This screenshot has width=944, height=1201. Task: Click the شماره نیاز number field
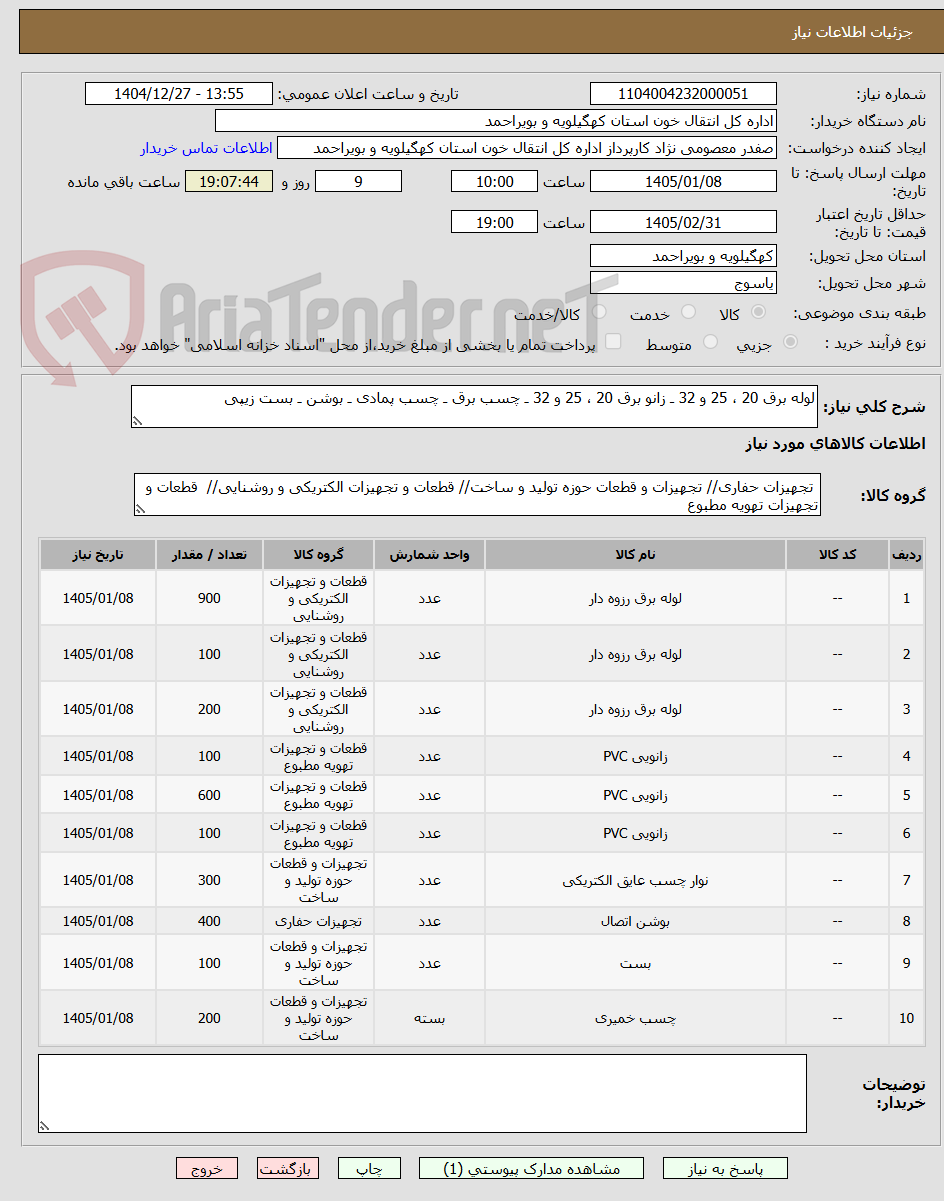point(683,94)
